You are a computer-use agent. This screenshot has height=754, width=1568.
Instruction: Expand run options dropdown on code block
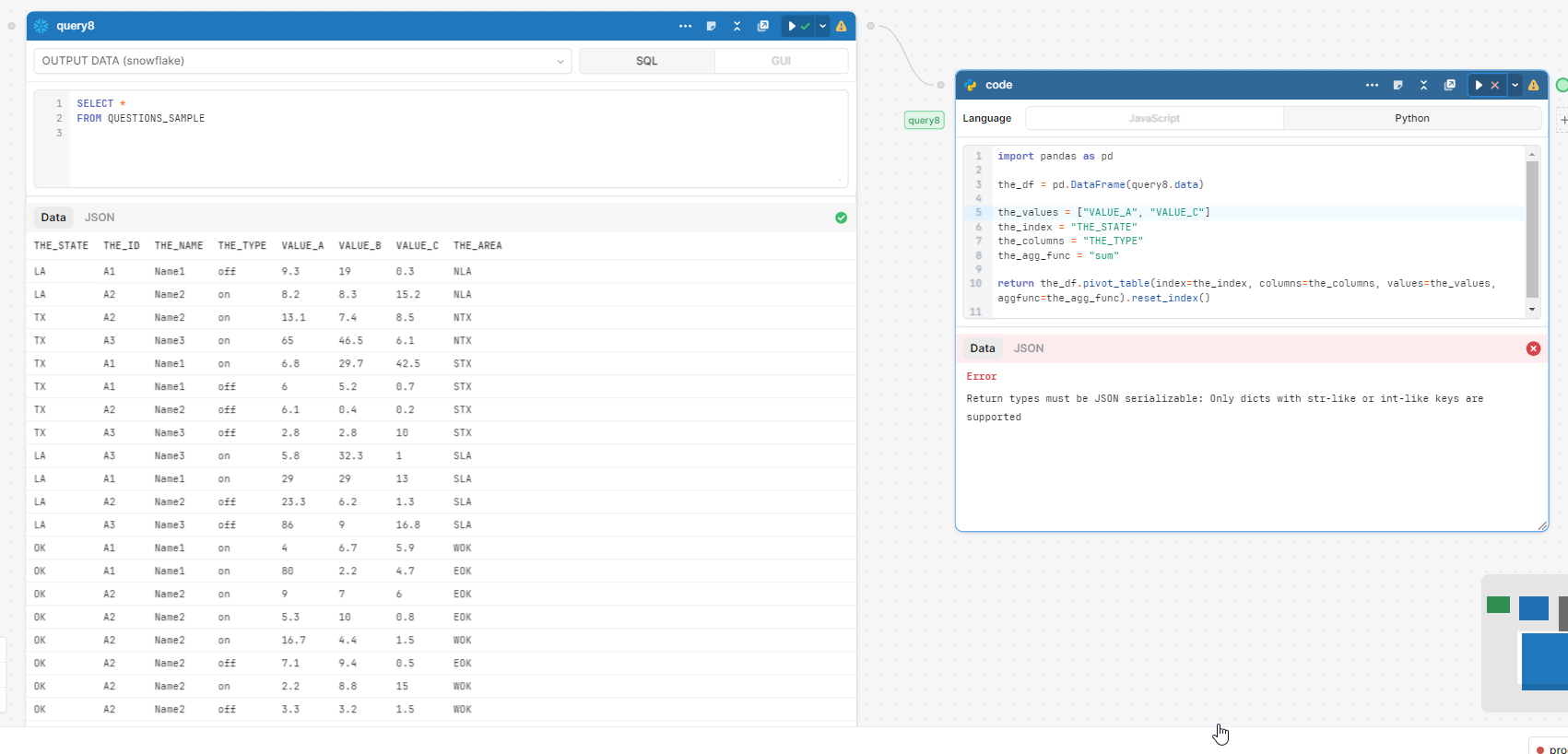coord(1515,85)
